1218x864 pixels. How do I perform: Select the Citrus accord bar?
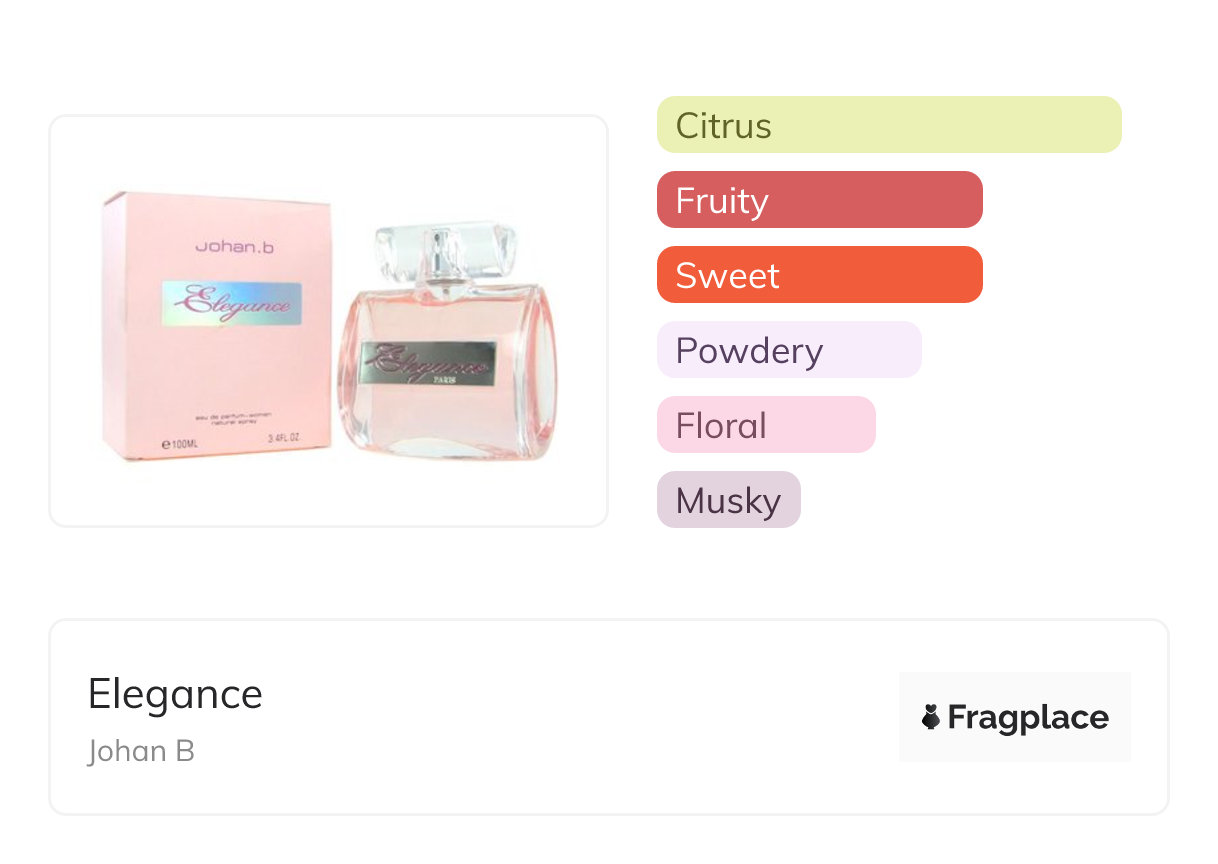coord(888,125)
